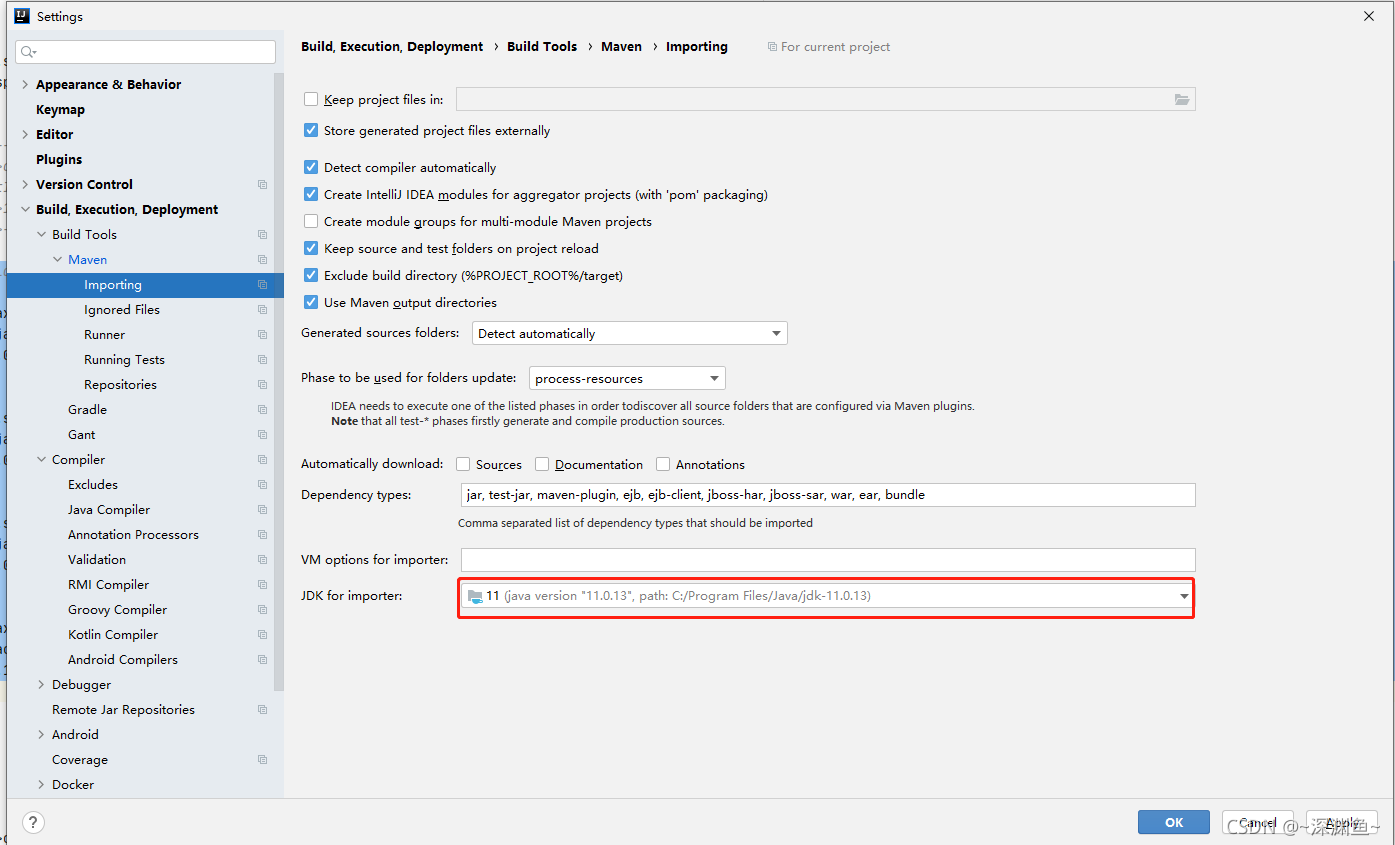Uncheck Store generated project files externally

pos(311,130)
